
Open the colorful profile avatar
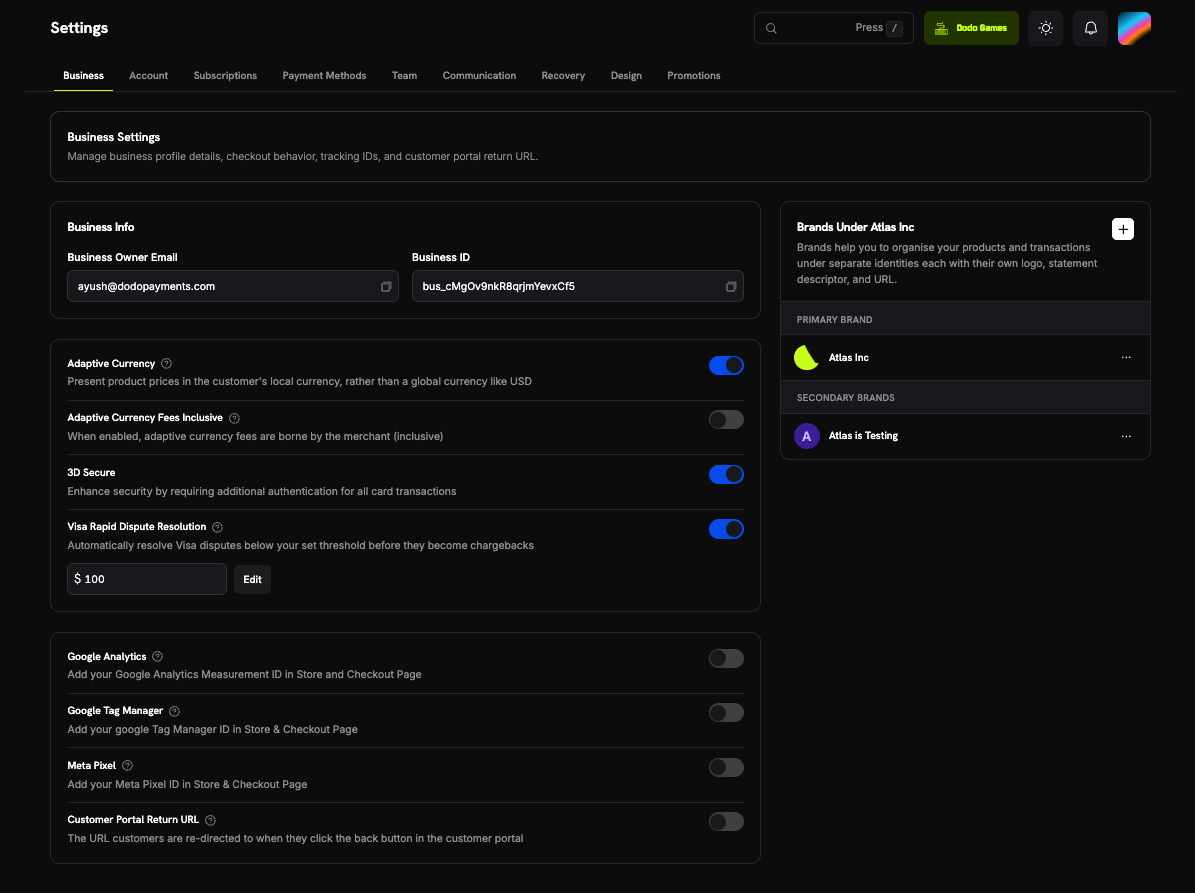tap(1134, 28)
